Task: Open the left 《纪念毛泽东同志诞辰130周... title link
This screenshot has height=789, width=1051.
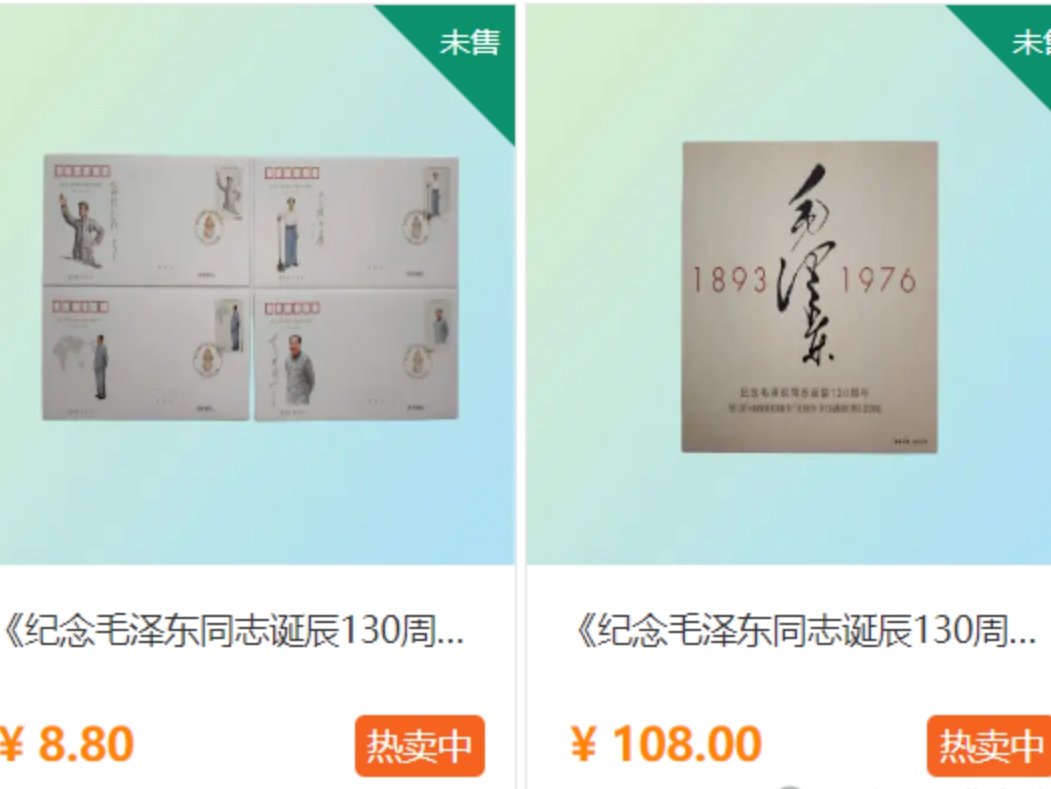Action: tap(234, 631)
